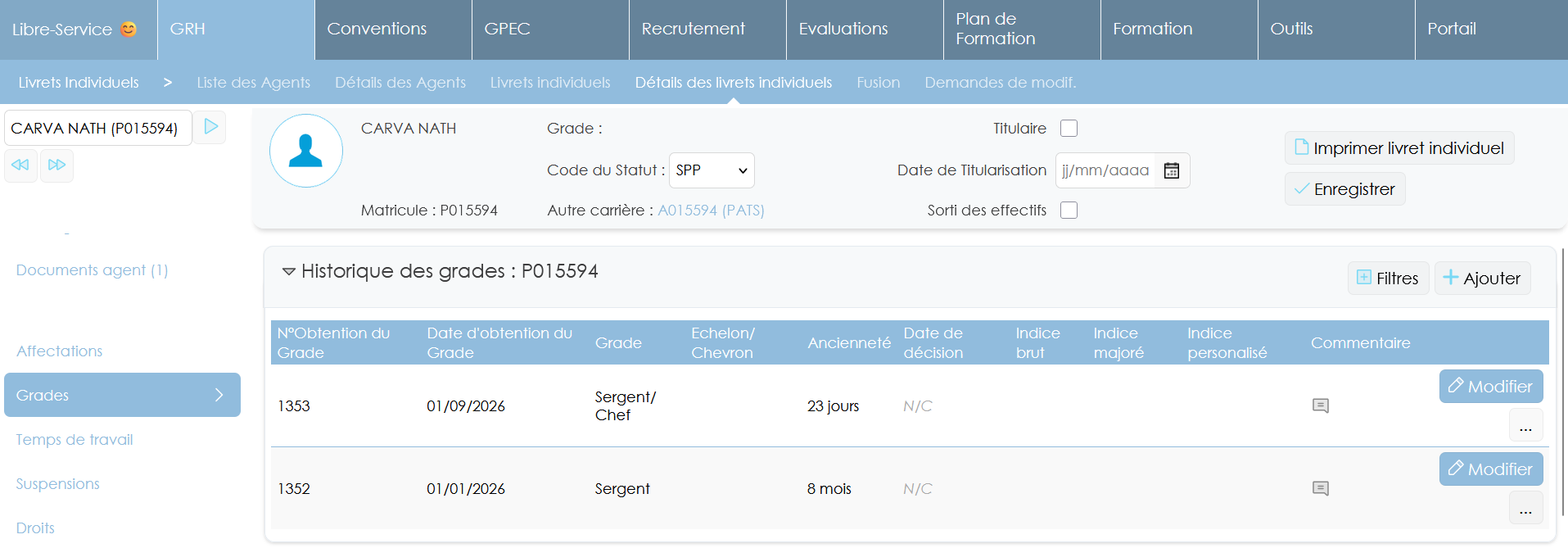This screenshot has height=548, width=1568.
Task: Focus the Date de Titularisation date field
Action: point(1105,170)
